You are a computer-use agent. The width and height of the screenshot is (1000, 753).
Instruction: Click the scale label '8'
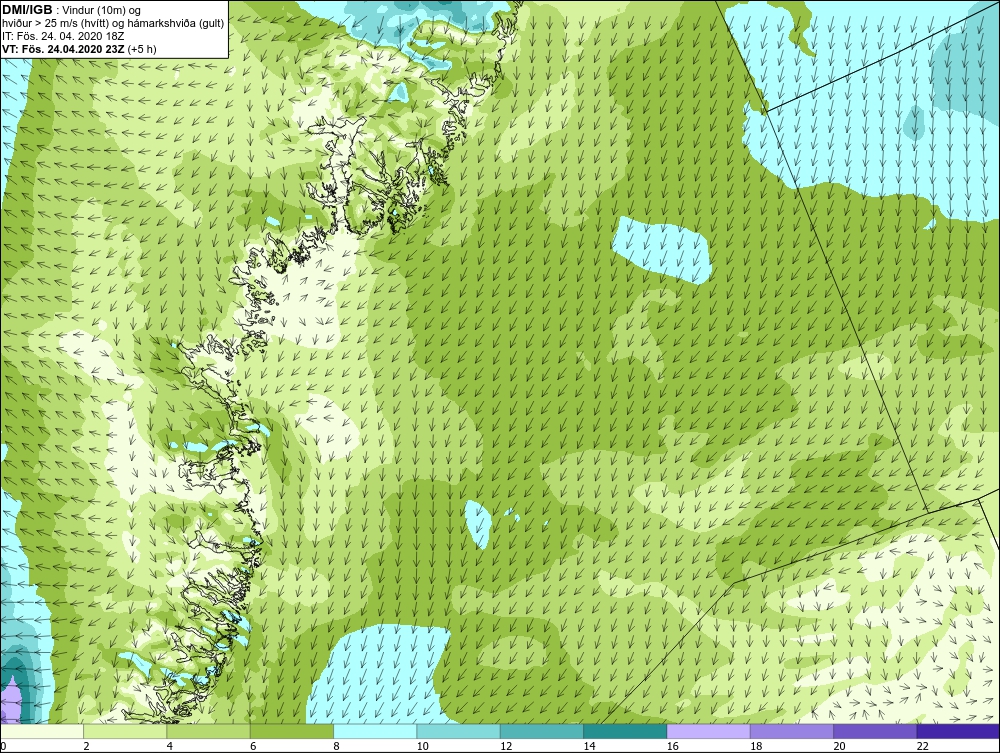point(336,747)
